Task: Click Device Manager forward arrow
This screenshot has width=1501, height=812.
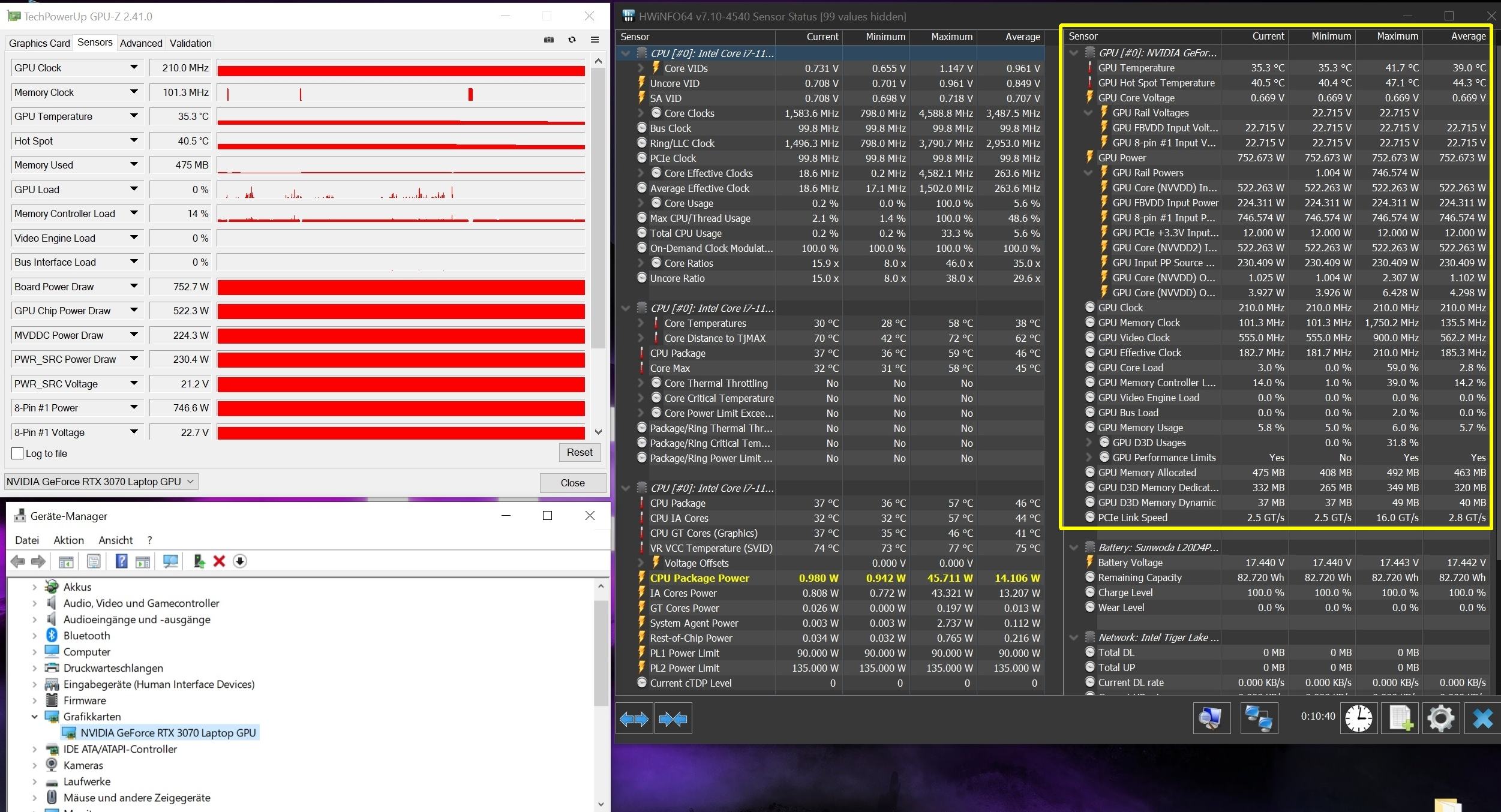Action: (38, 561)
